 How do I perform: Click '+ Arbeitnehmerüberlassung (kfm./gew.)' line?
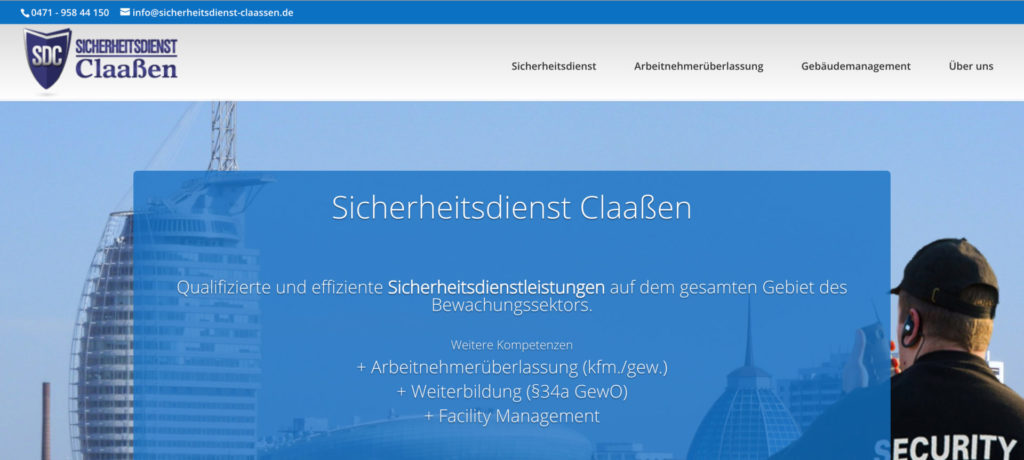tap(512, 367)
